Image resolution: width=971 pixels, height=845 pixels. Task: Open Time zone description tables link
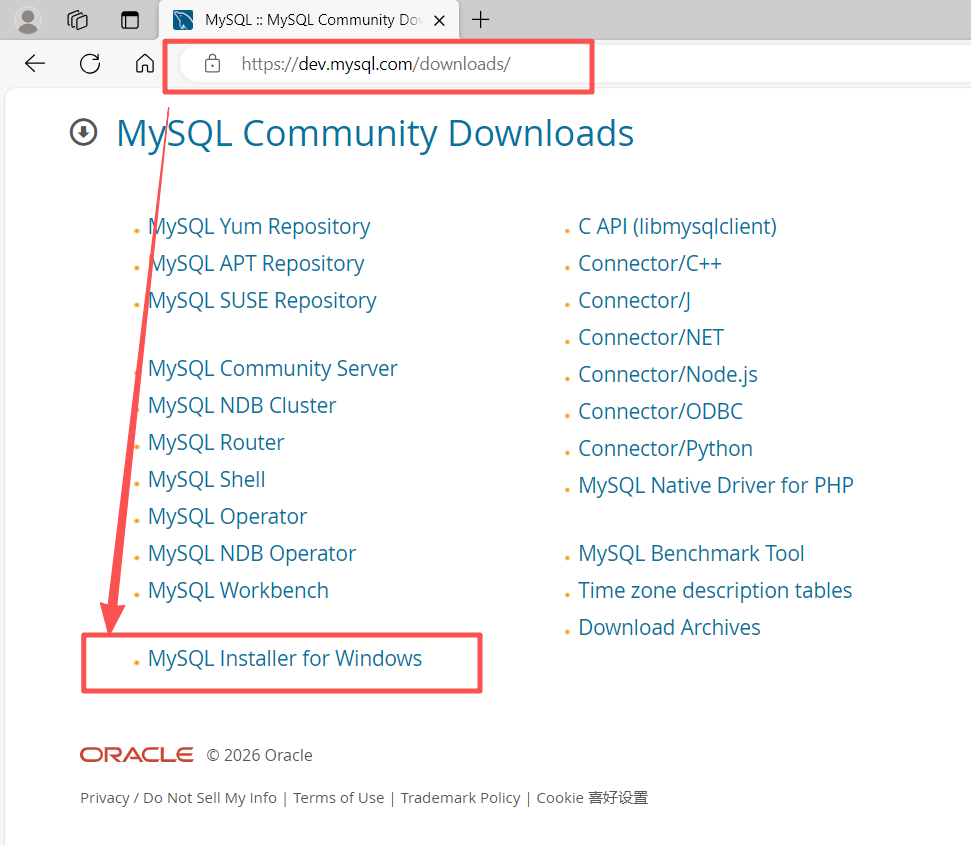coord(715,591)
